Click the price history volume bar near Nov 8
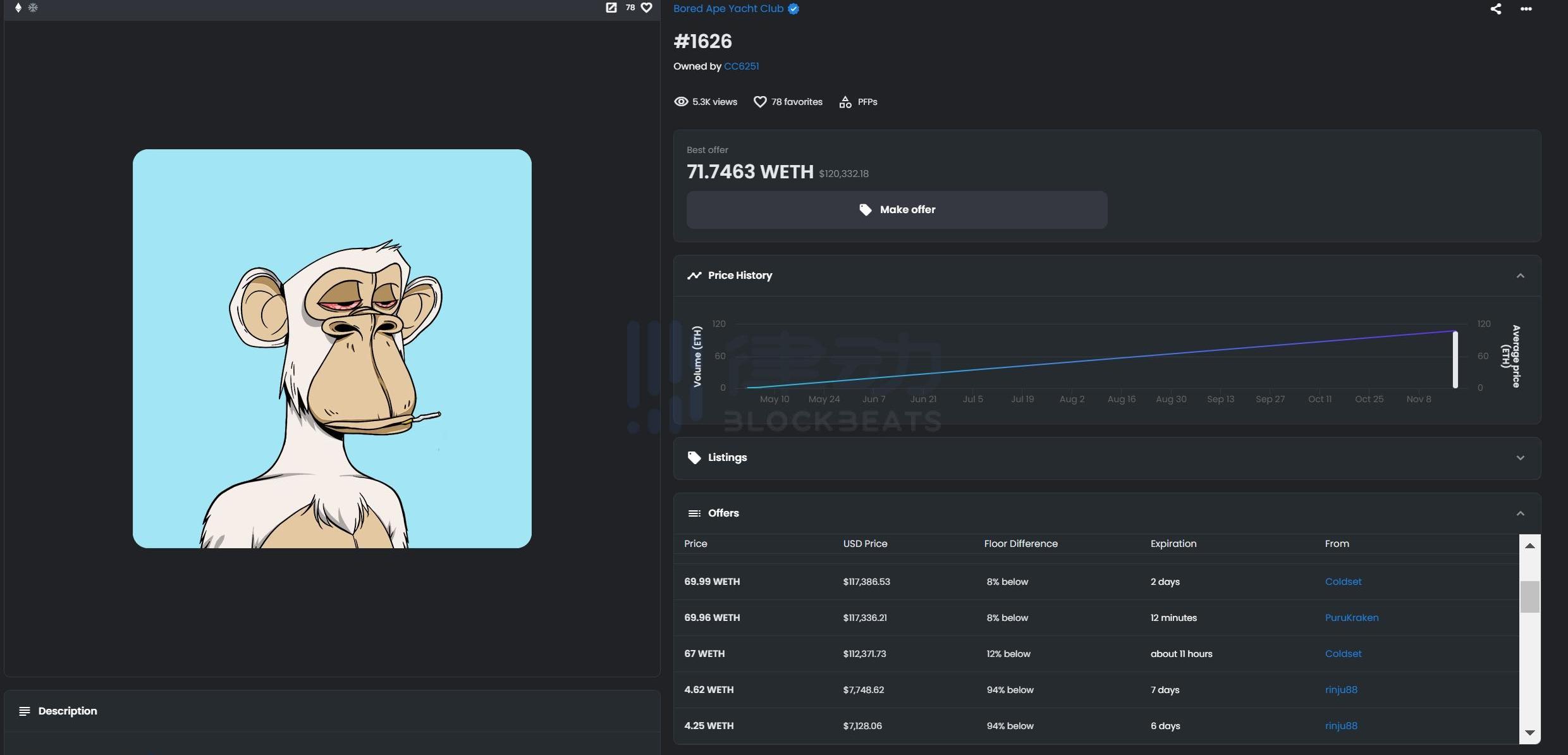The image size is (1568, 755). (x=1455, y=360)
